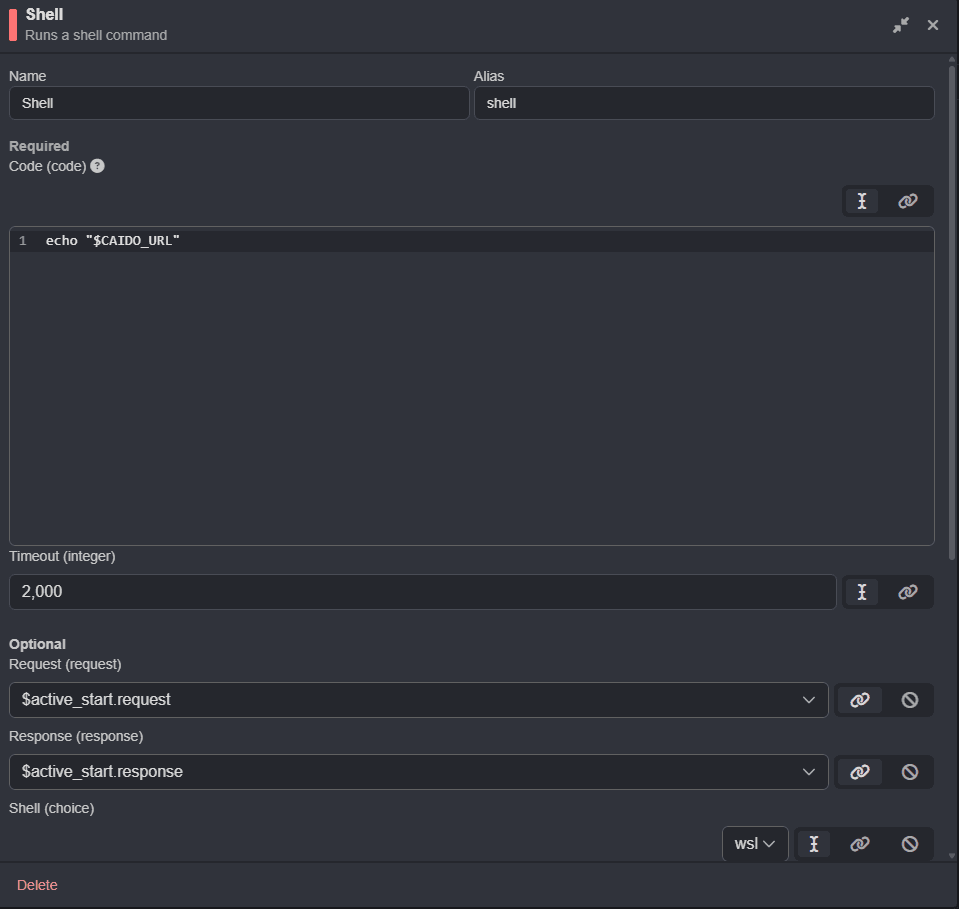Click the link icon beside Timeout field

pyautogui.click(x=907, y=592)
